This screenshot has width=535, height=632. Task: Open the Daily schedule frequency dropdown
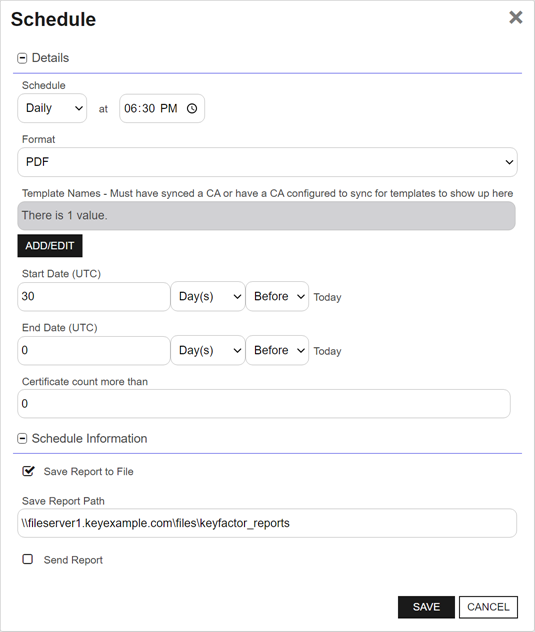(52, 108)
